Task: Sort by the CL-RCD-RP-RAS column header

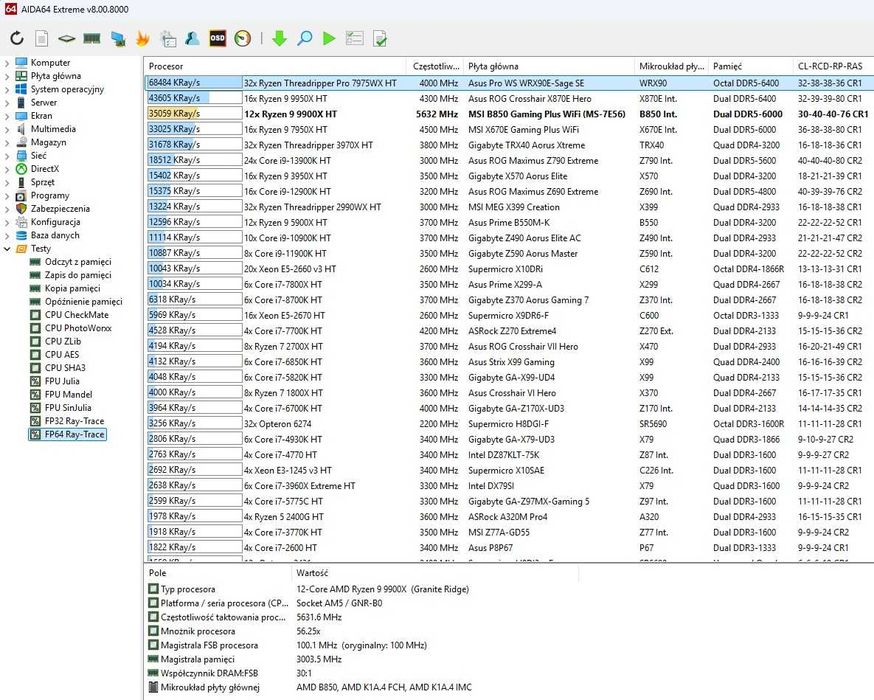Action: coord(833,66)
